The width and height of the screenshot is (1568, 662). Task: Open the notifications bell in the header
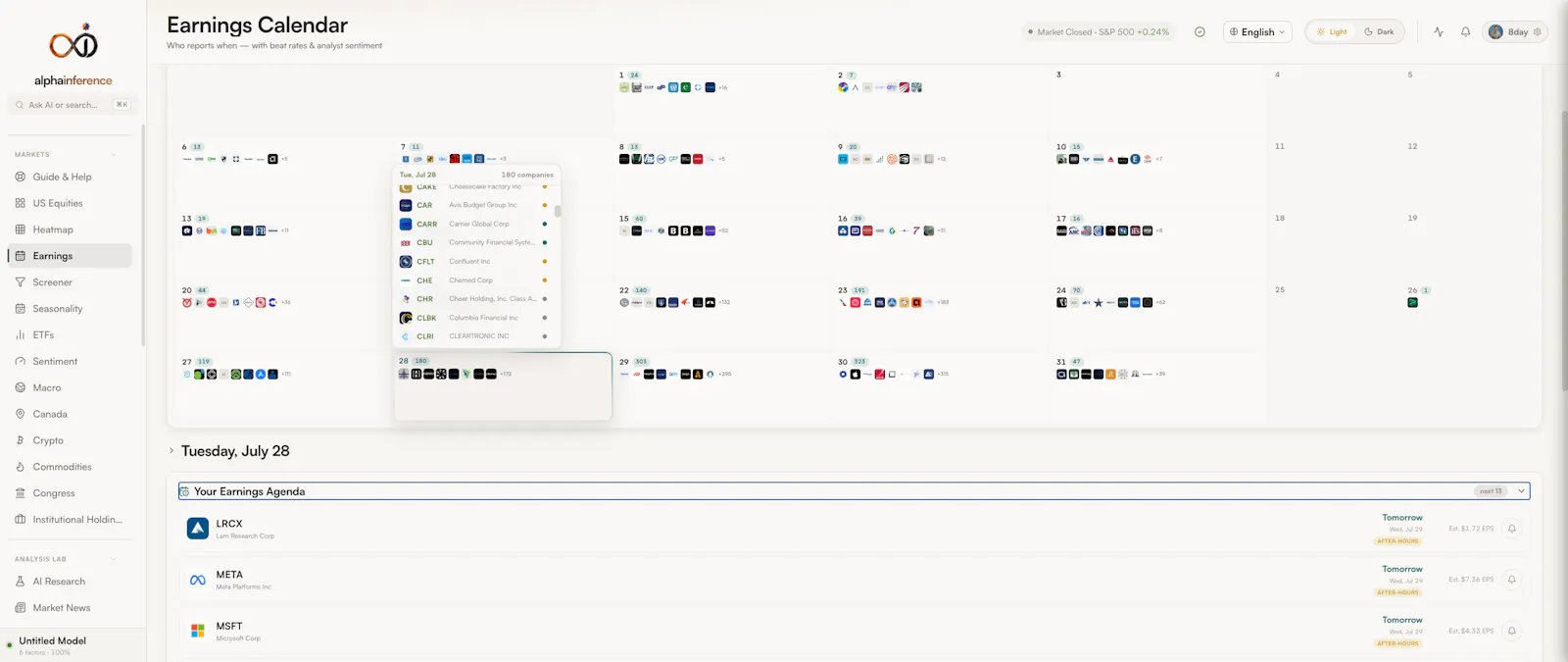(x=1465, y=31)
